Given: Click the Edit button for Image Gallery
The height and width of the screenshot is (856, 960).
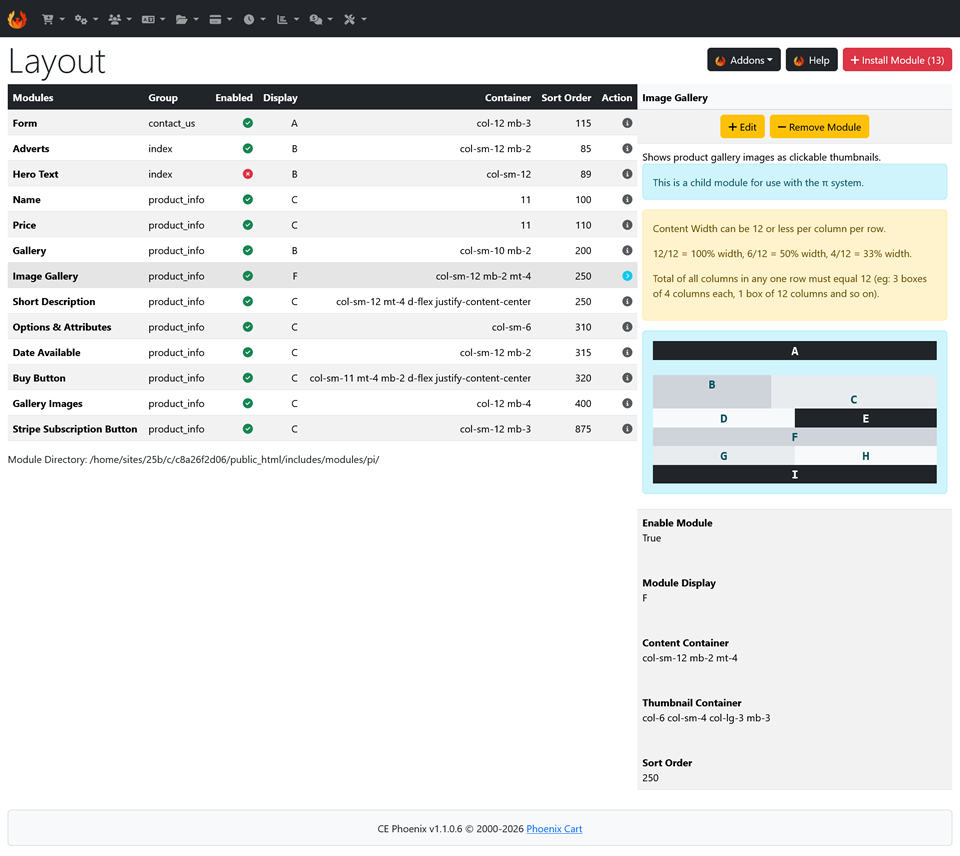Looking at the screenshot, I should tap(742, 127).
